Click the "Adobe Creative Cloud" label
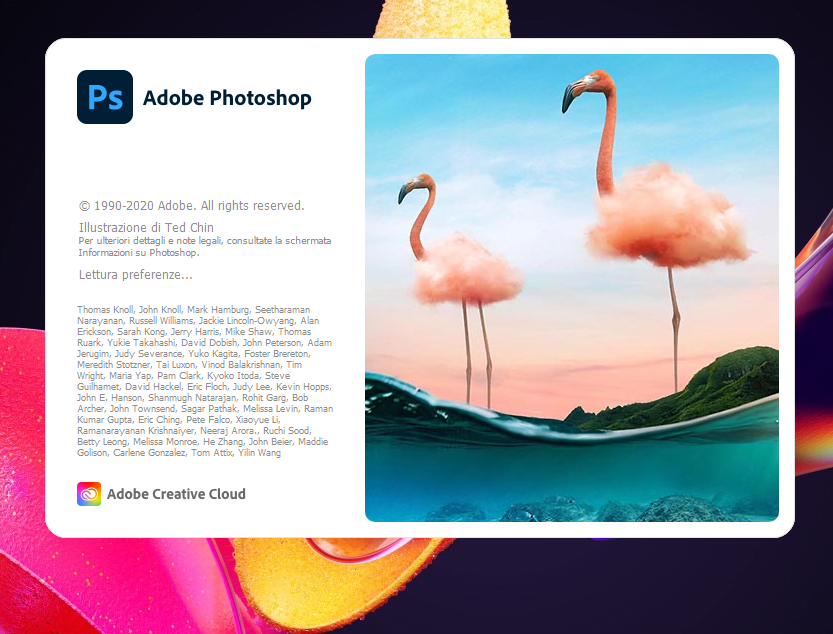This screenshot has height=634, width=833. click(176, 494)
